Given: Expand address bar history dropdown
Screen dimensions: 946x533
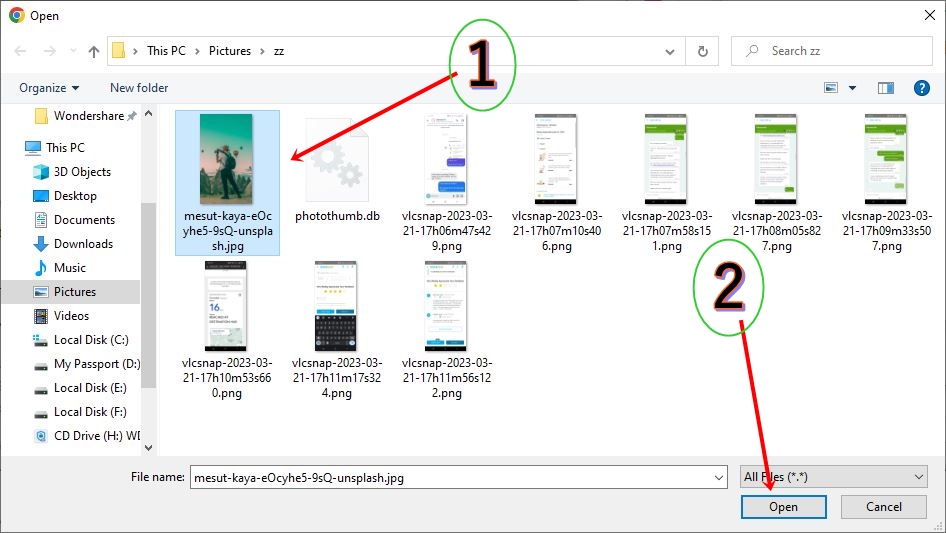Looking at the screenshot, I should 670,51.
